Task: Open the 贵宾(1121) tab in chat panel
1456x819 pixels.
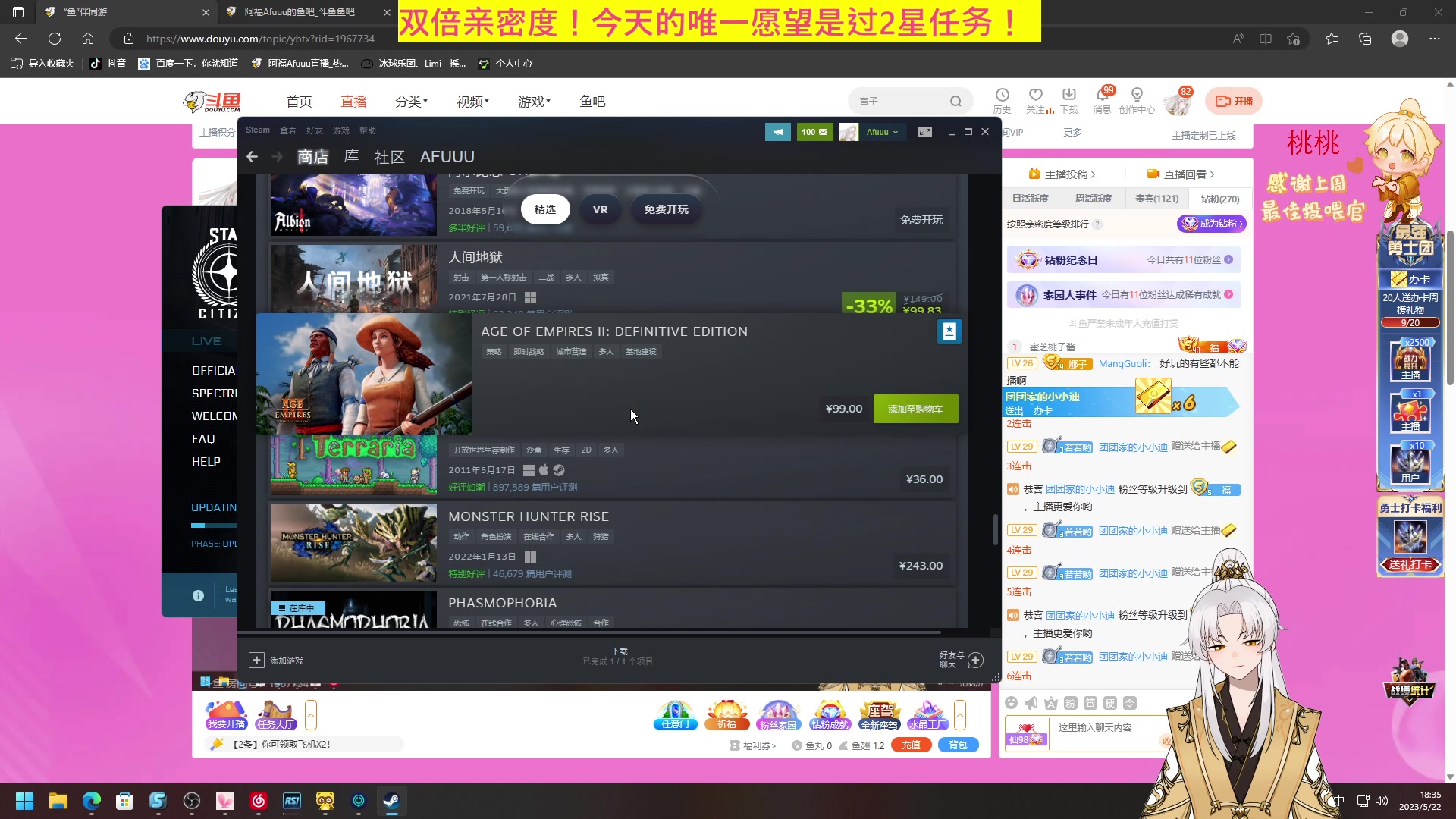Action: (1156, 199)
